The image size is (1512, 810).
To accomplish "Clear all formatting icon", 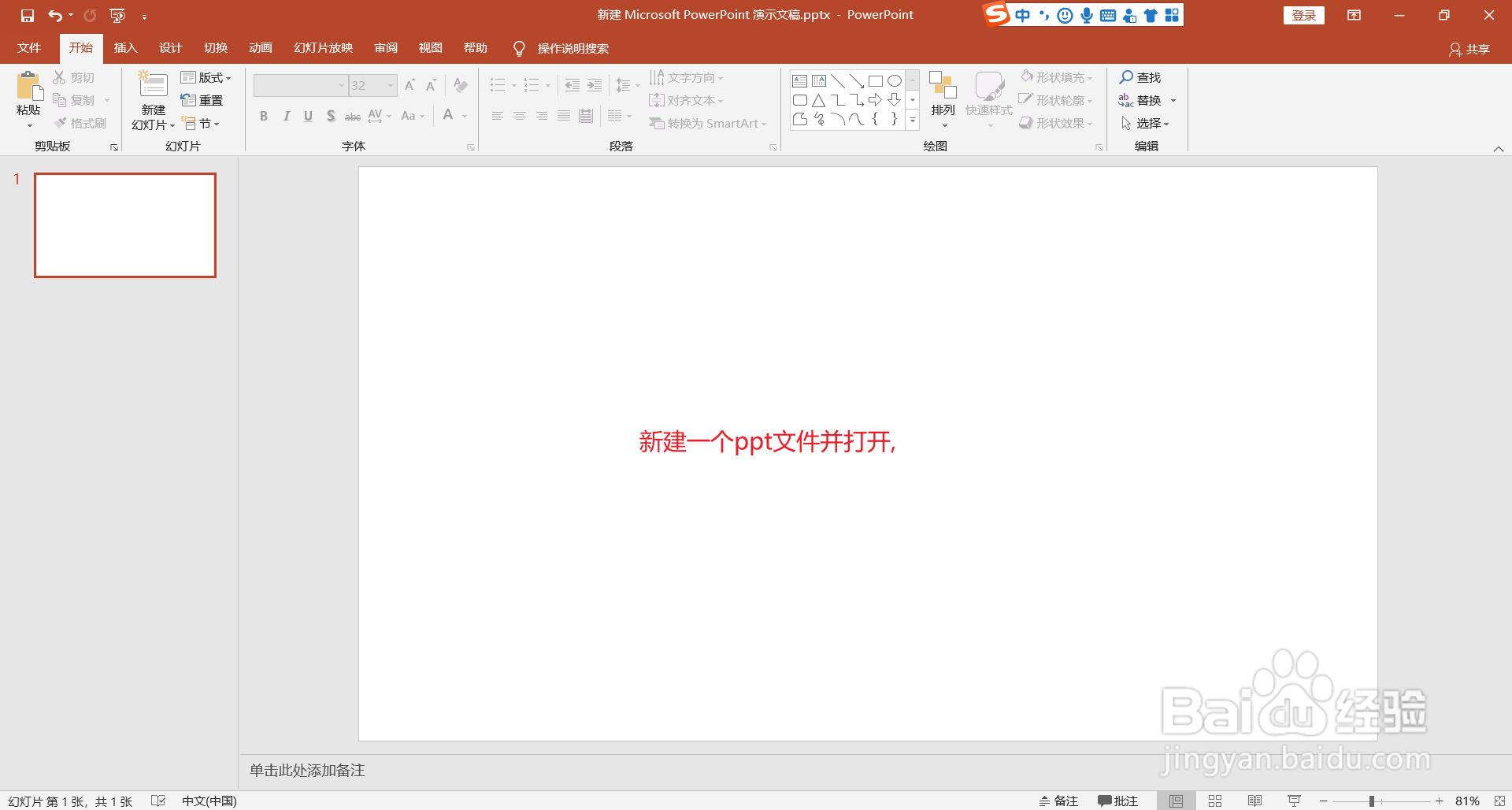I will coord(461,85).
